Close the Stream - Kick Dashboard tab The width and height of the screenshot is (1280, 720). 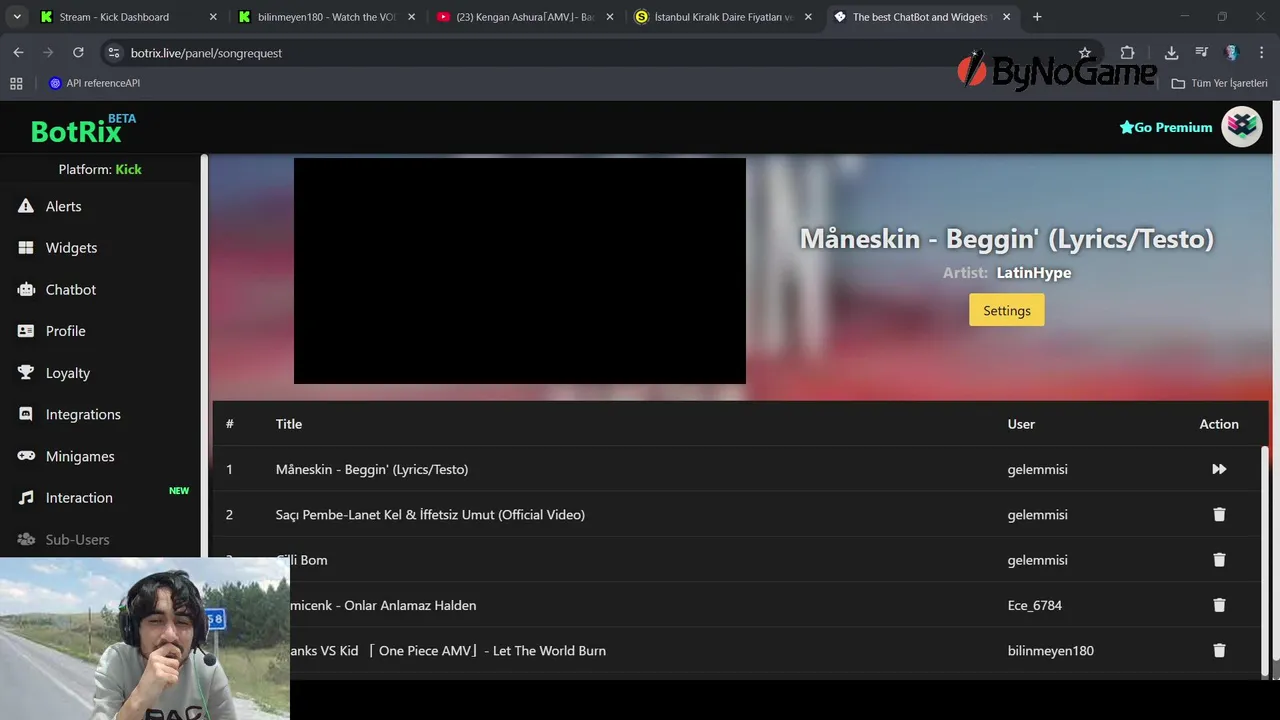(213, 17)
